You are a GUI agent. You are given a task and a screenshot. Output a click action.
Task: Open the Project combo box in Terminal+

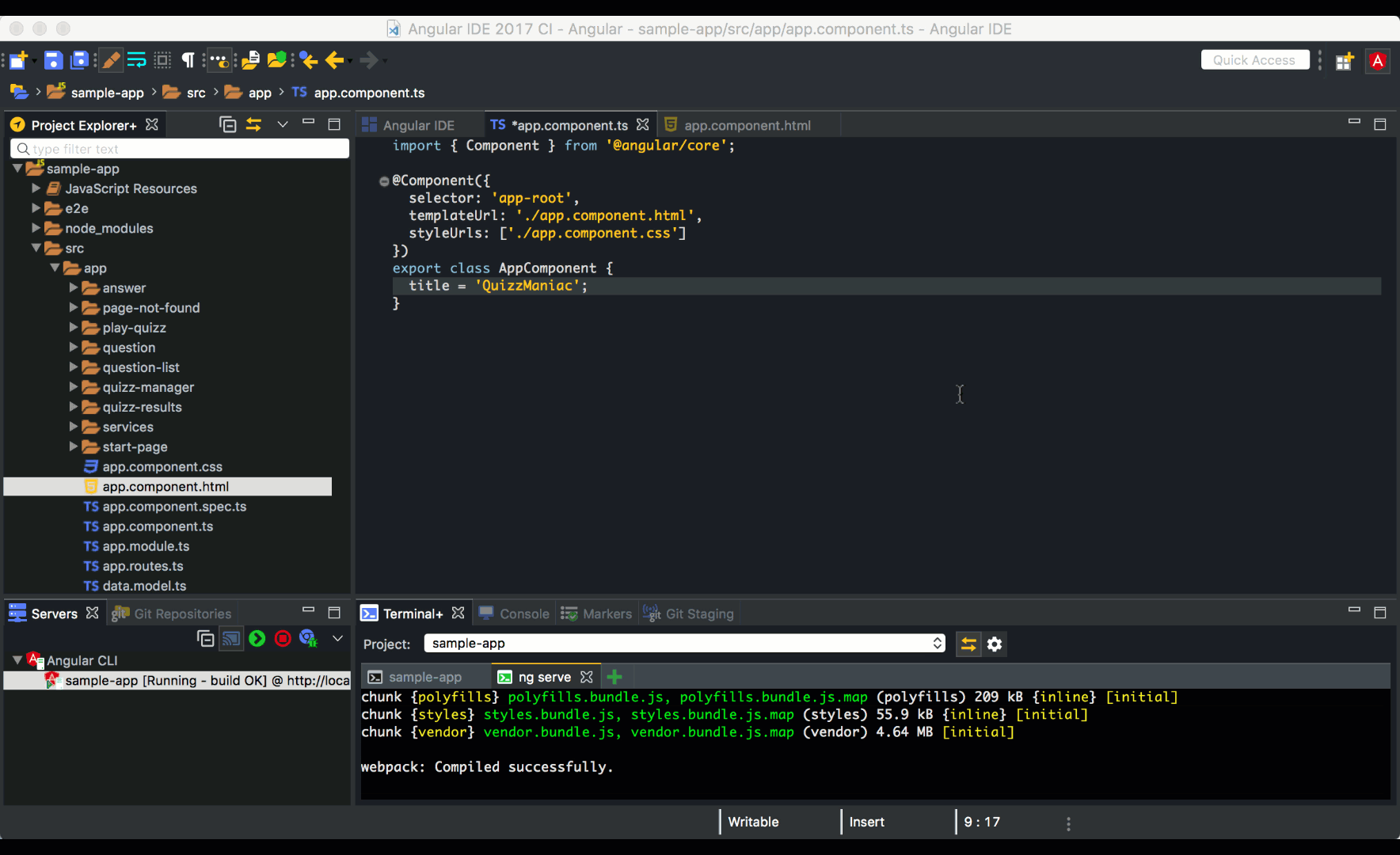click(685, 644)
